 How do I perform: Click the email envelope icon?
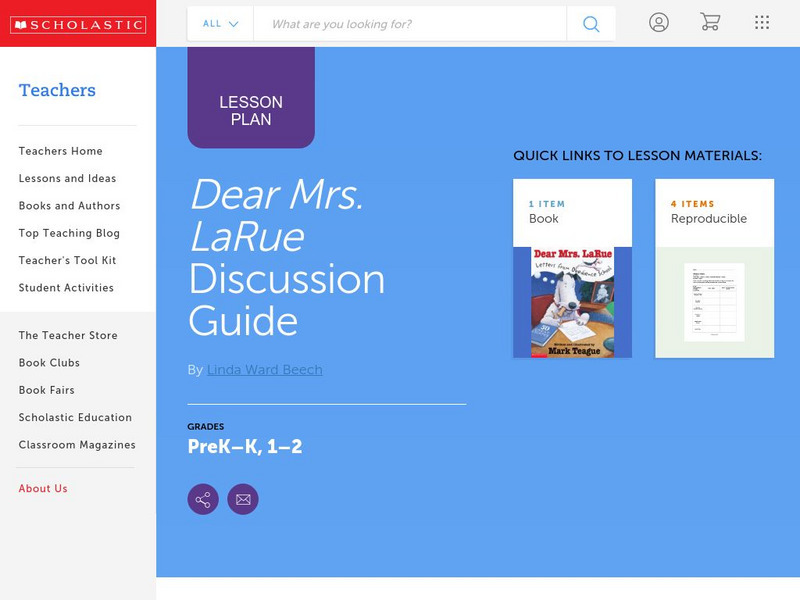[243, 498]
